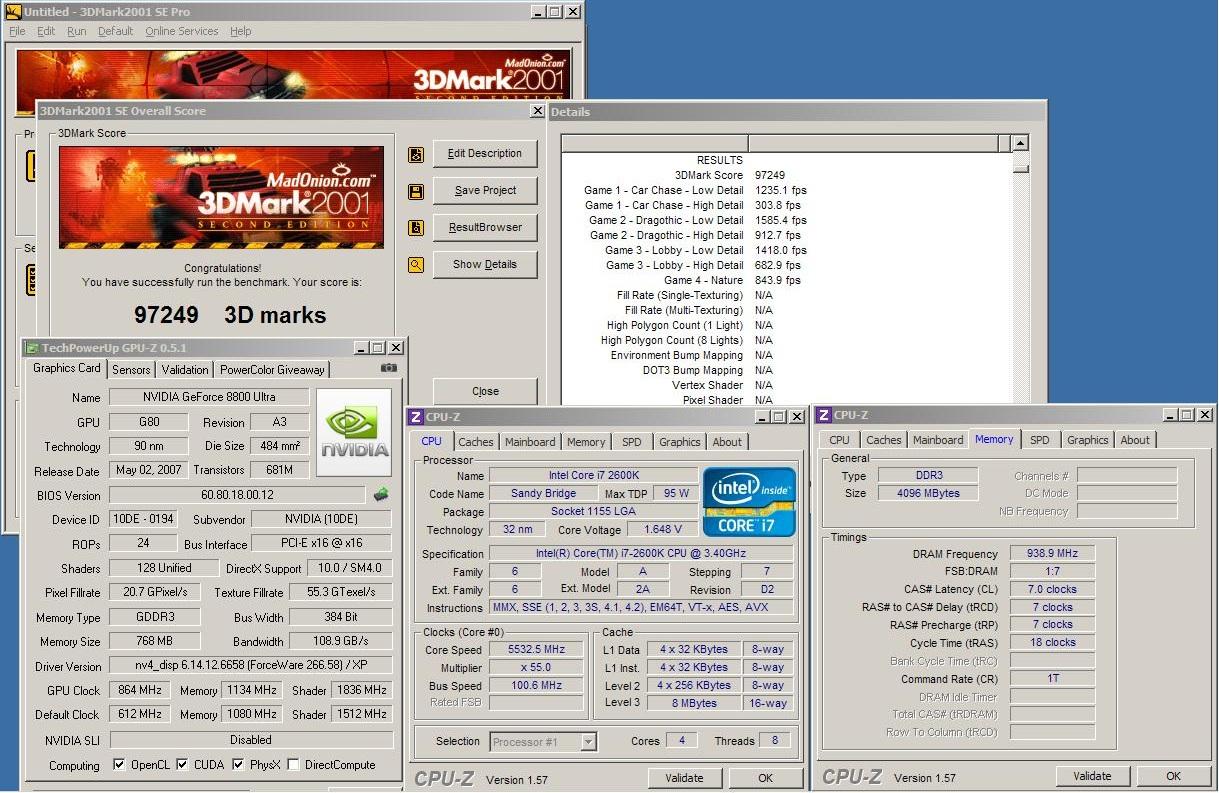
Task: Click the TechPowerUp GPU-Z title bar icon
Action: 32,348
